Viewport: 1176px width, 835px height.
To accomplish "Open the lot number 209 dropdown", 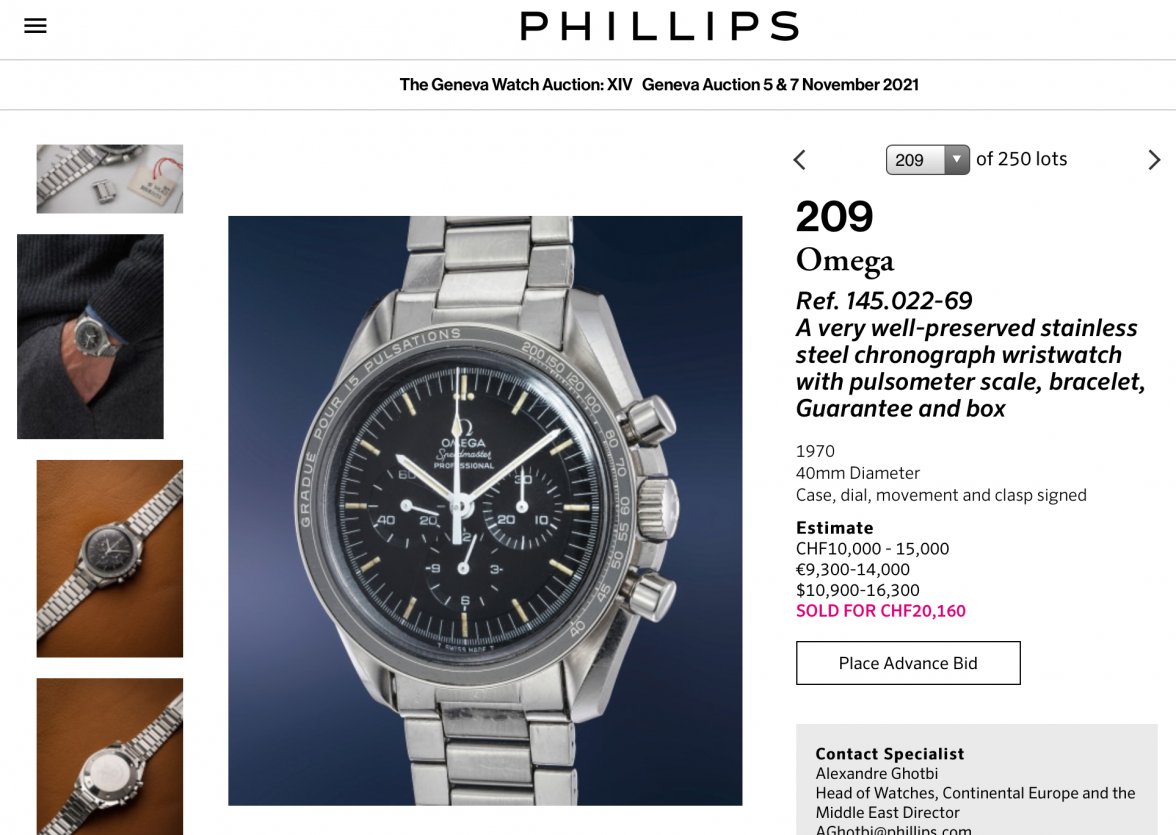I will 927,160.
